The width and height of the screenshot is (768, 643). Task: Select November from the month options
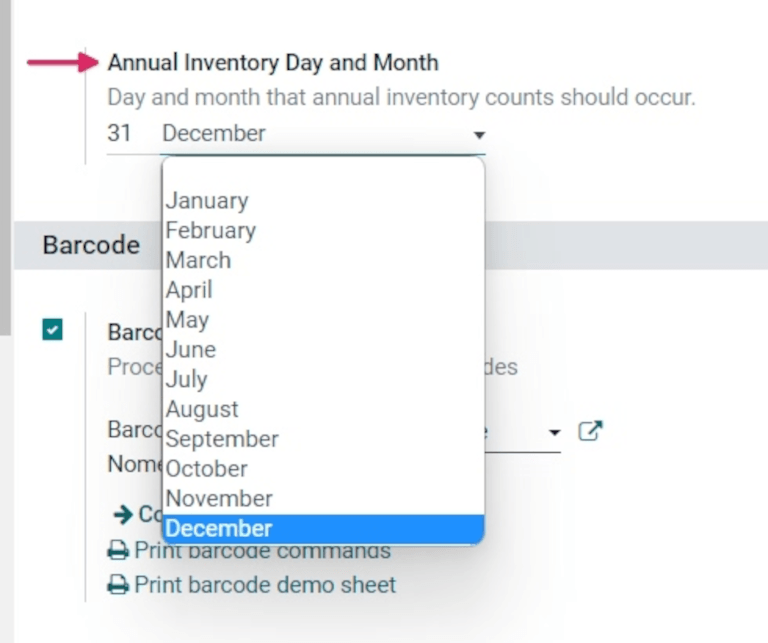pos(219,498)
